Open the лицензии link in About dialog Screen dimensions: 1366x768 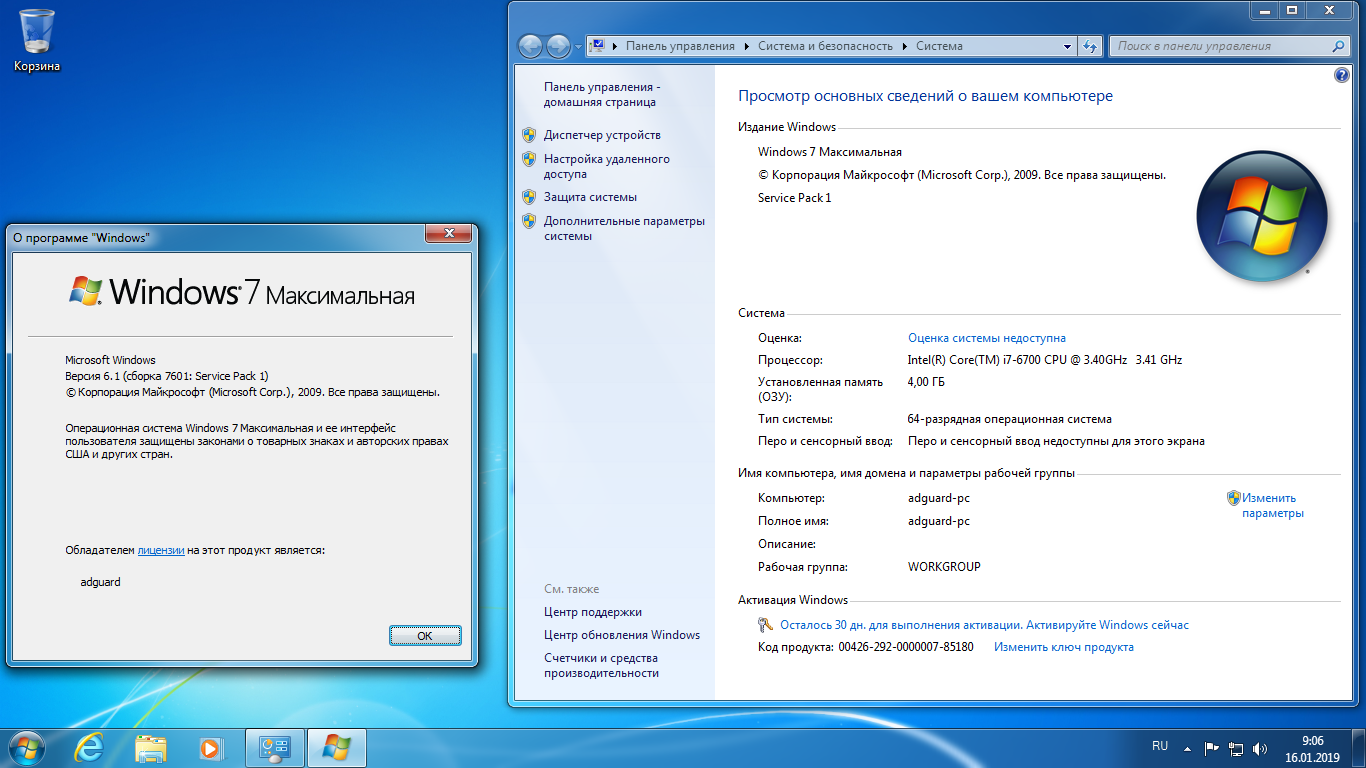(161, 550)
